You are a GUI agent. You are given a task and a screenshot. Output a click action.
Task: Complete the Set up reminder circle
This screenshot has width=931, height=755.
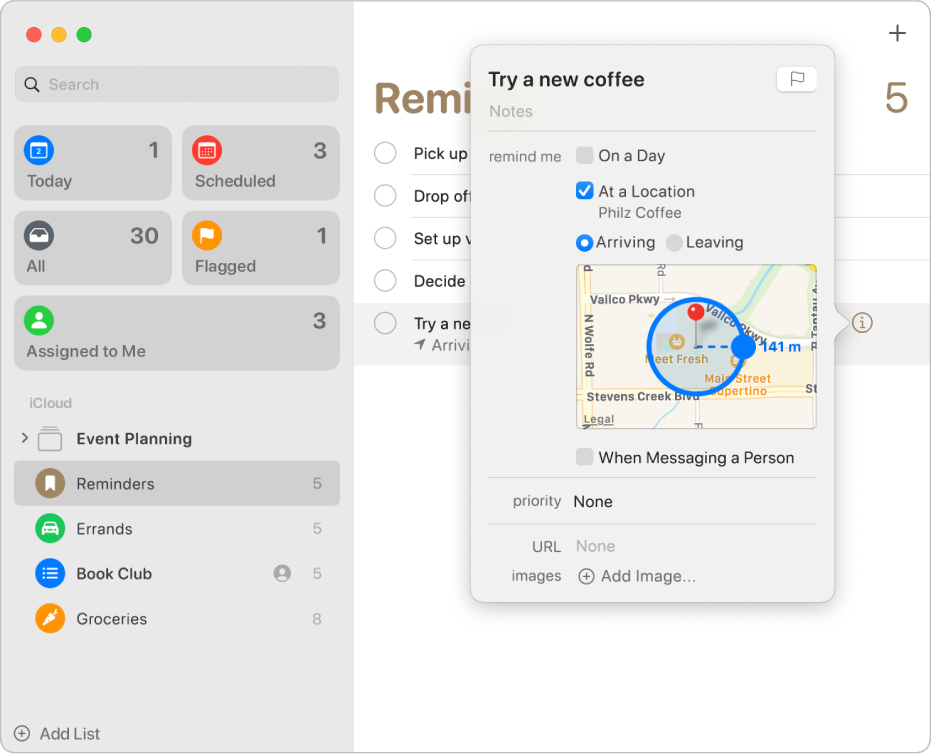(385, 238)
